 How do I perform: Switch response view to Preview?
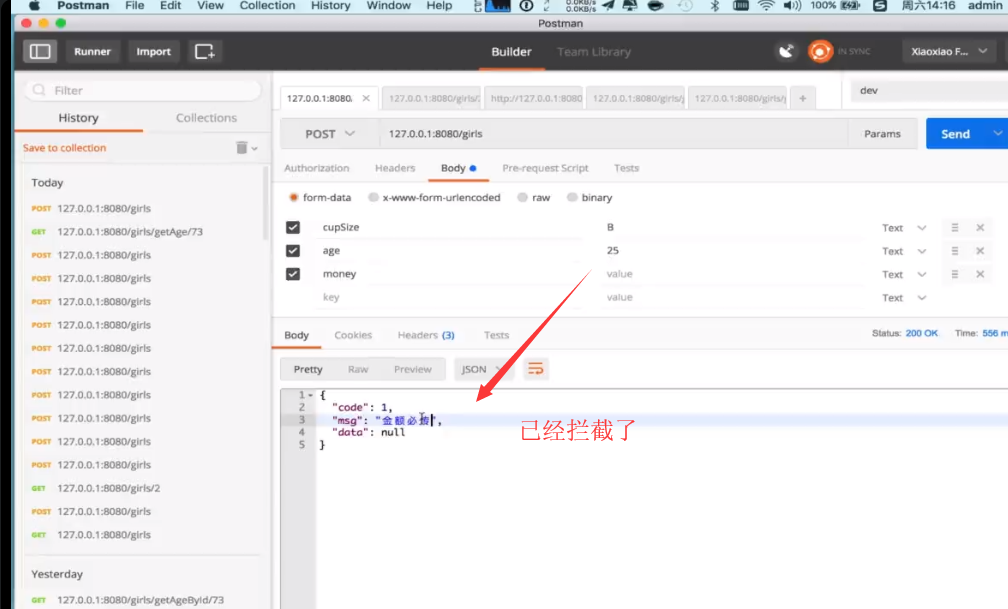(x=413, y=369)
